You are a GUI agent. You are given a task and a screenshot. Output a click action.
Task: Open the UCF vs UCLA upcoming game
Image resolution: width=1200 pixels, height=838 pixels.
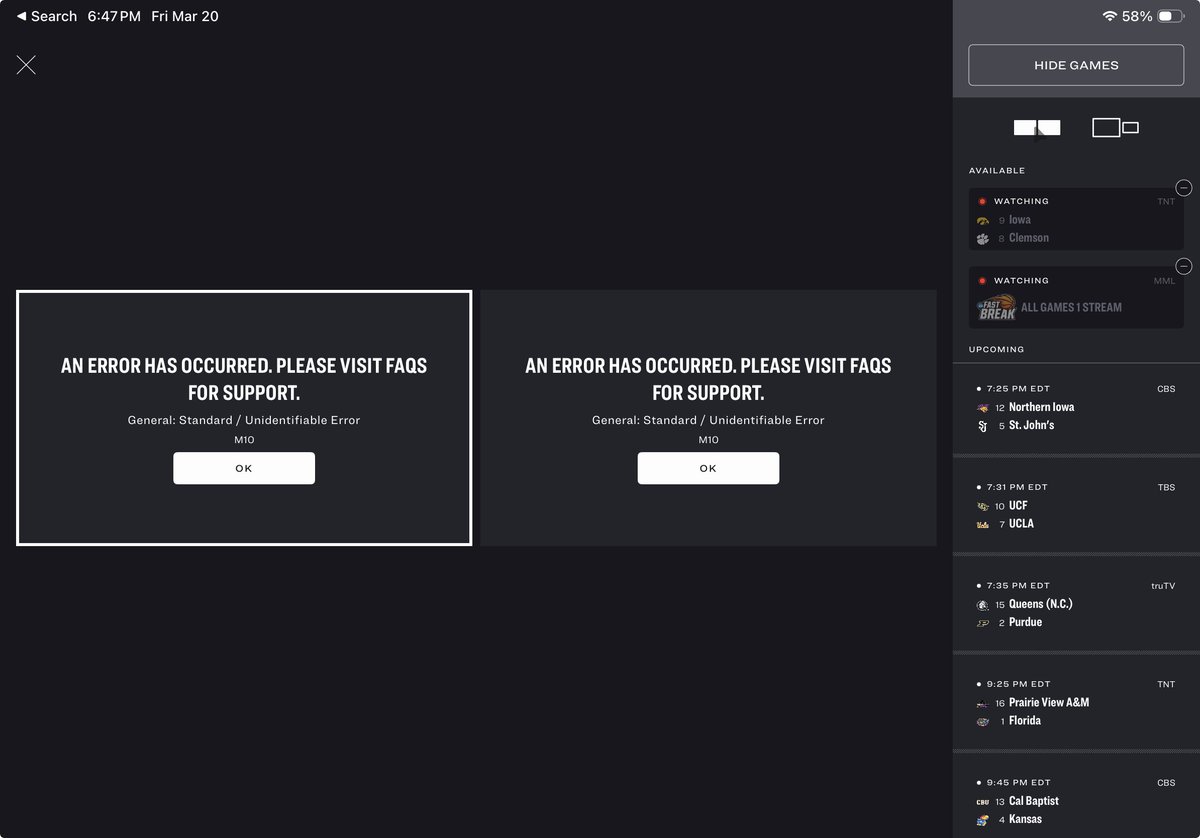pyautogui.click(x=1076, y=506)
